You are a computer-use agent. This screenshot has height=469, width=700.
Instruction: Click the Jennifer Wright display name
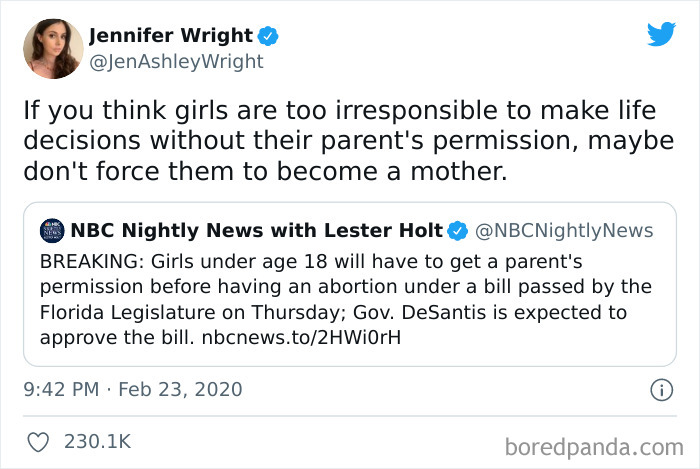171,37
